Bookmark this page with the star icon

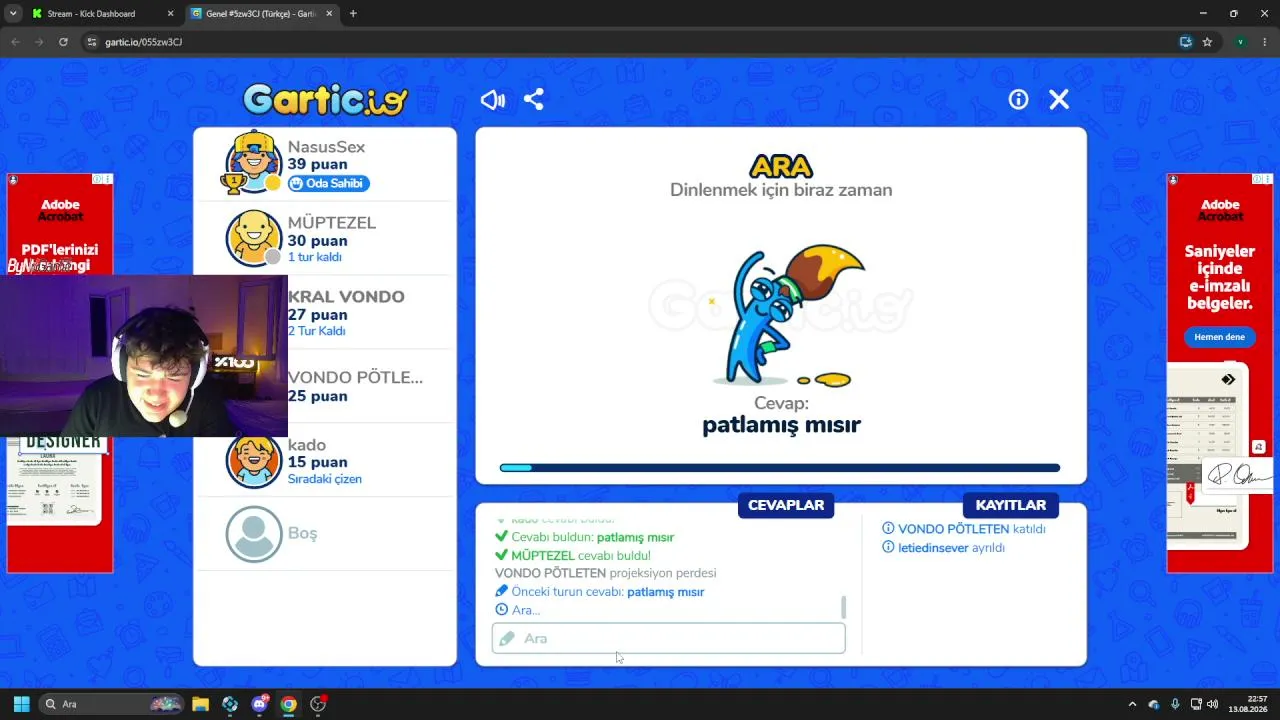(1207, 42)
